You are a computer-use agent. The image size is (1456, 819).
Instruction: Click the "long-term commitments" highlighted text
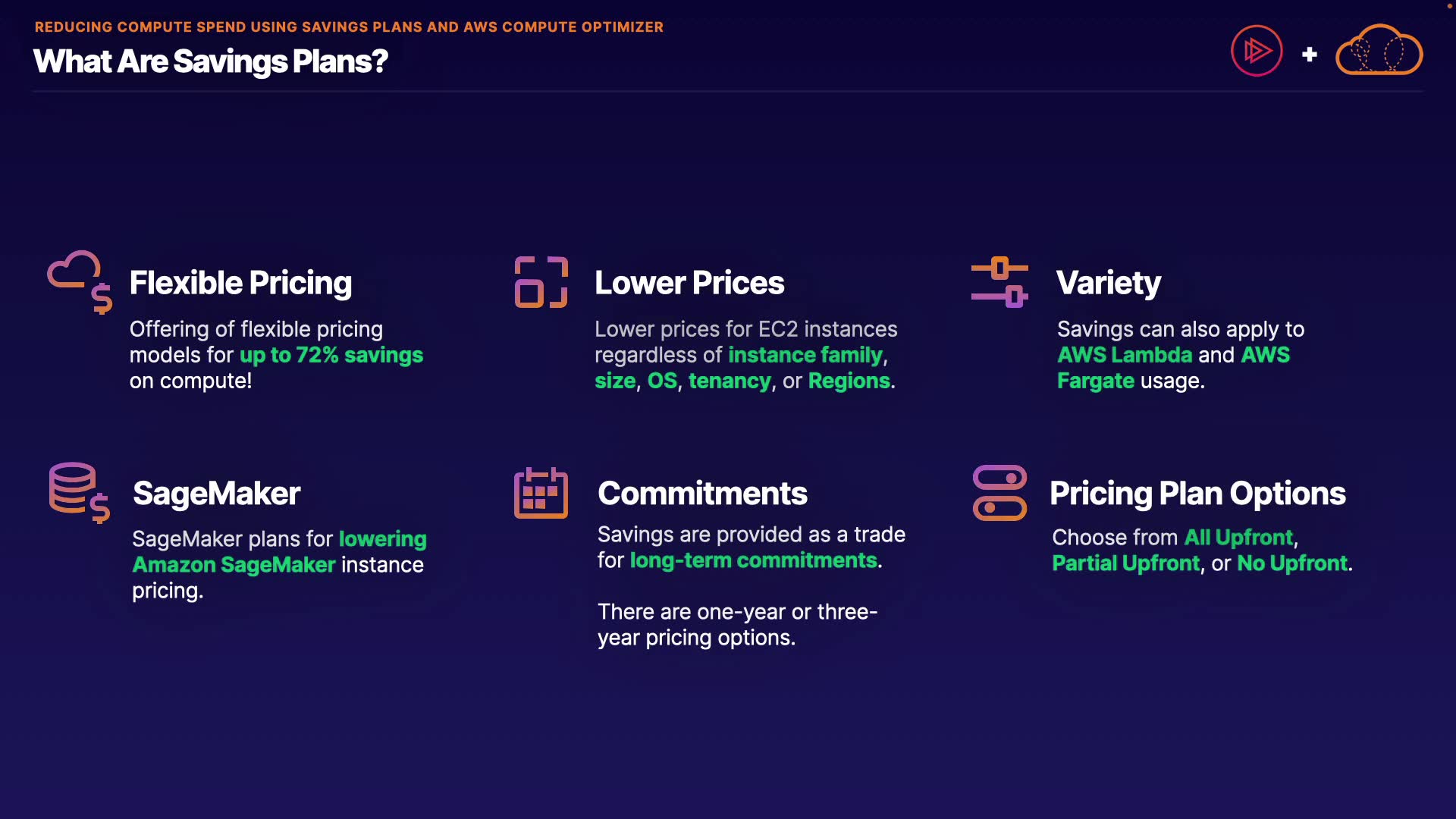tap(754, 560)
